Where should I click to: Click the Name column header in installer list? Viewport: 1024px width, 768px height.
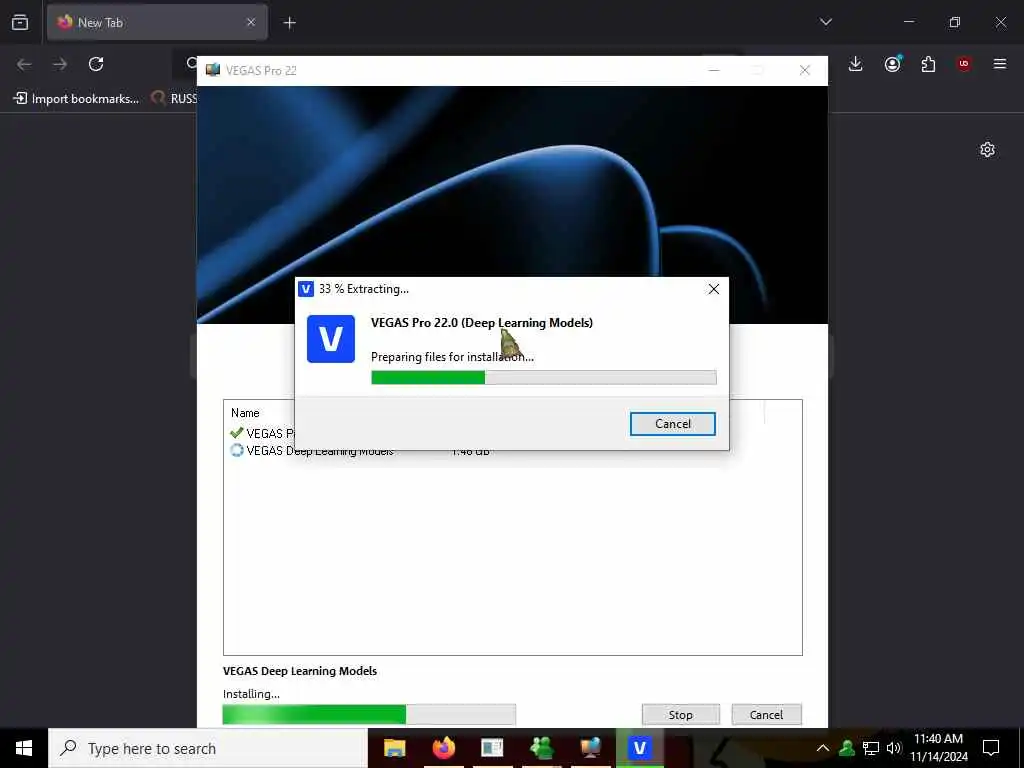[245, 413]
